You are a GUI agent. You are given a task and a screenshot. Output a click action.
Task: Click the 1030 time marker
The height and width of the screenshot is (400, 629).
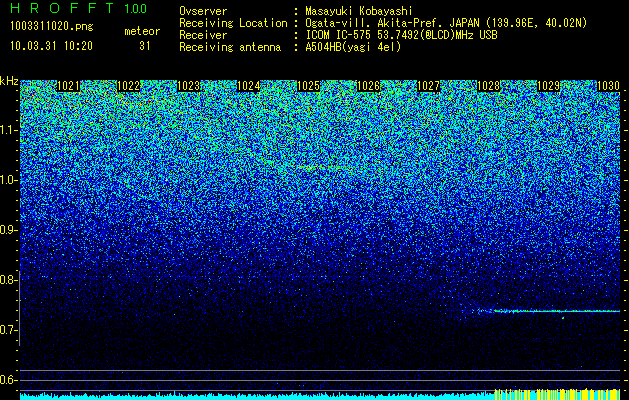(x=609, y=86)
